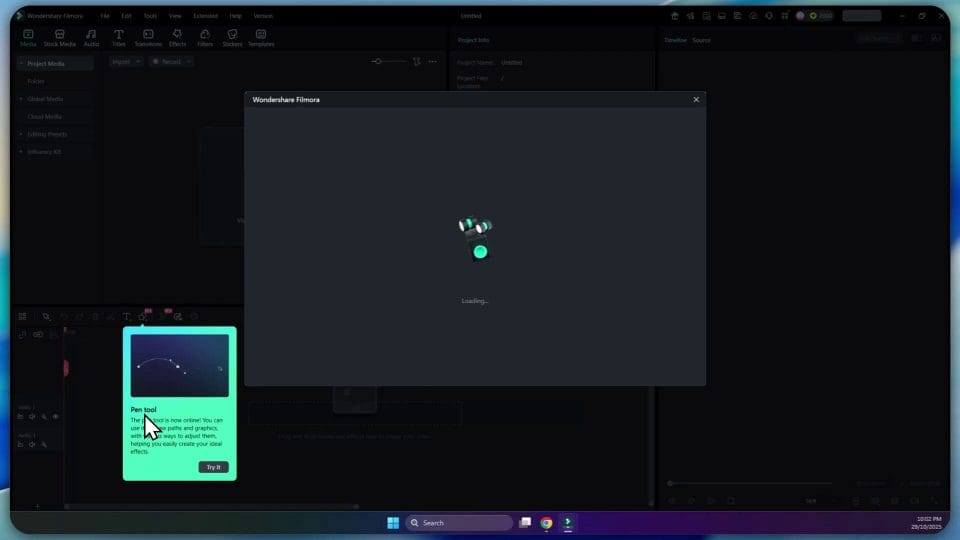
Task: Open the Record dropdown
Action: (x=171, y=61)
